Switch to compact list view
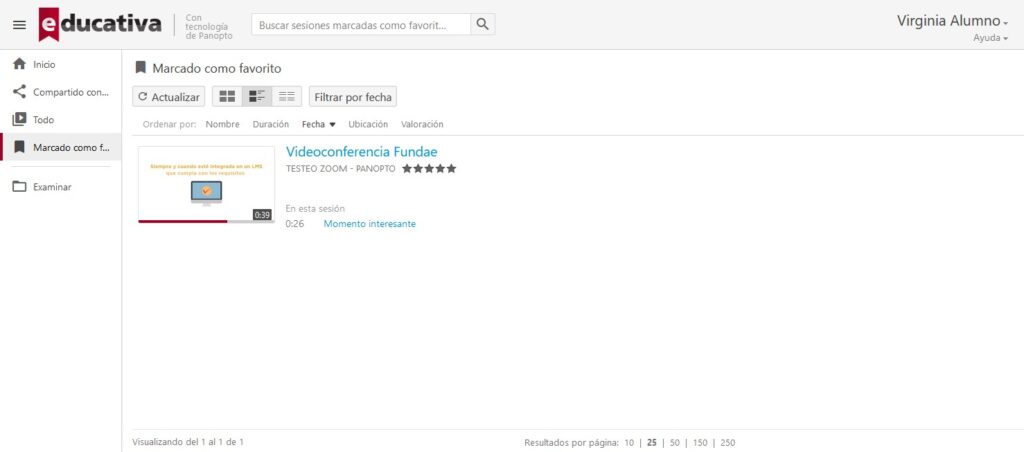1024x452 pixels. click(287, 97)
